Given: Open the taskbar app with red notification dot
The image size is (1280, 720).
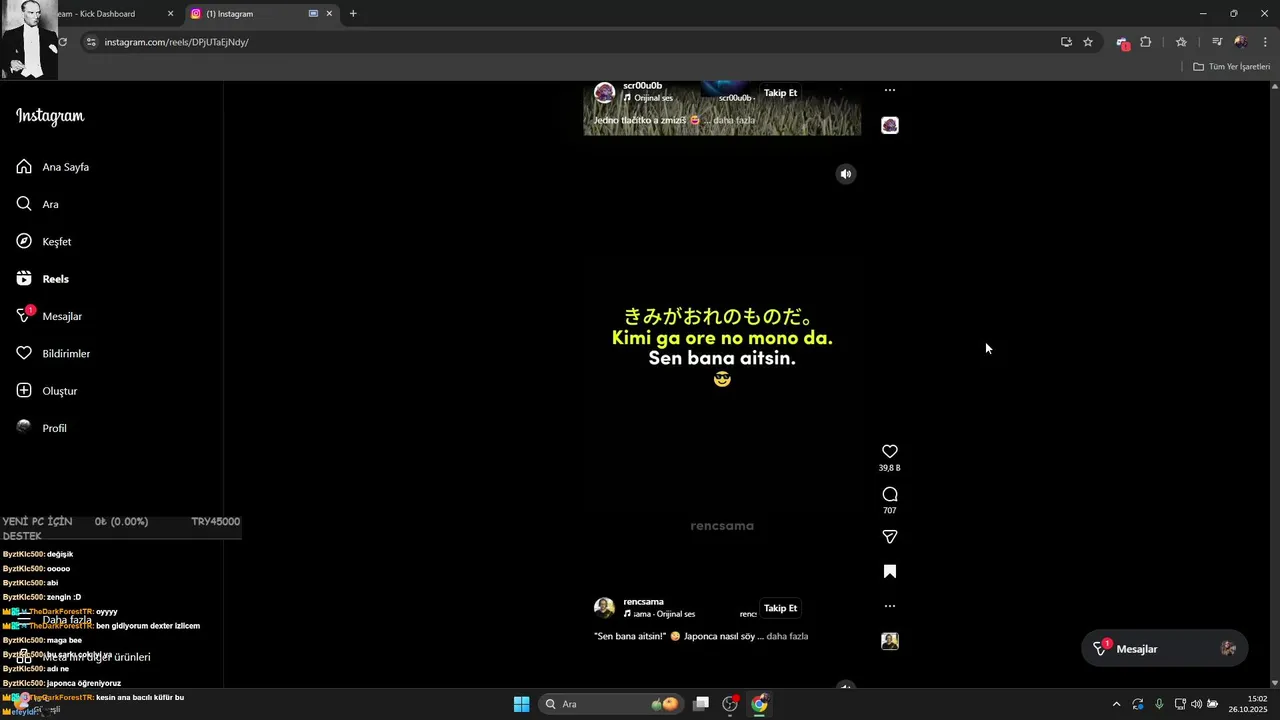Looking at the screenshot, I should tap(730, 704).
